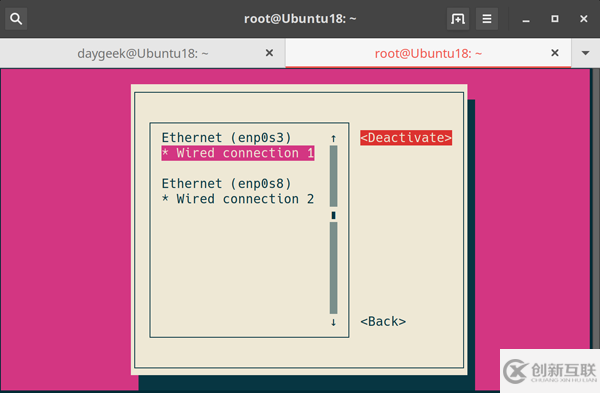Minimize the terminal window
This screenshot has width=600, height=393.
[526, 19]
